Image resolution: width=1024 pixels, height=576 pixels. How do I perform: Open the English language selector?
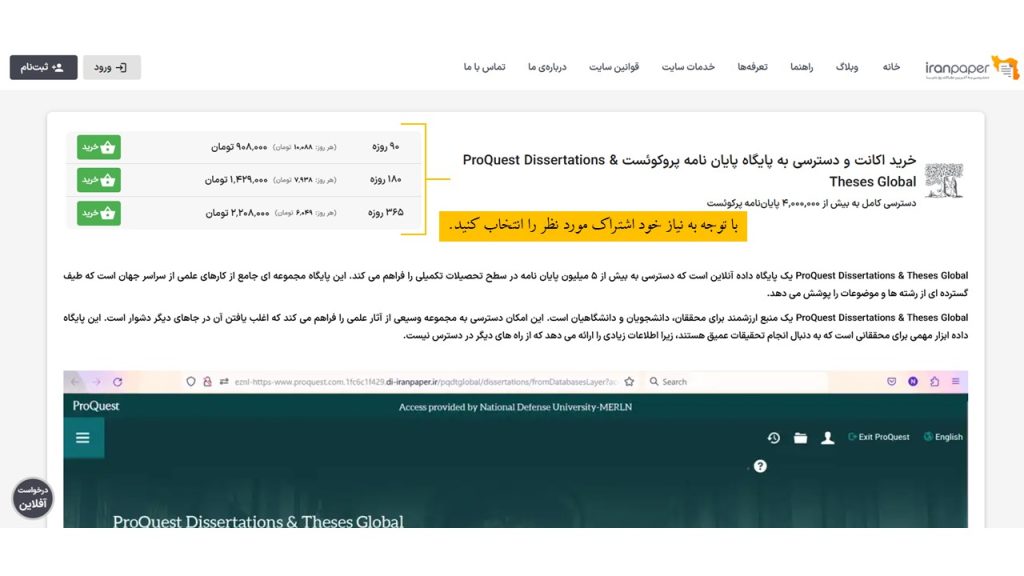point(943,437)
